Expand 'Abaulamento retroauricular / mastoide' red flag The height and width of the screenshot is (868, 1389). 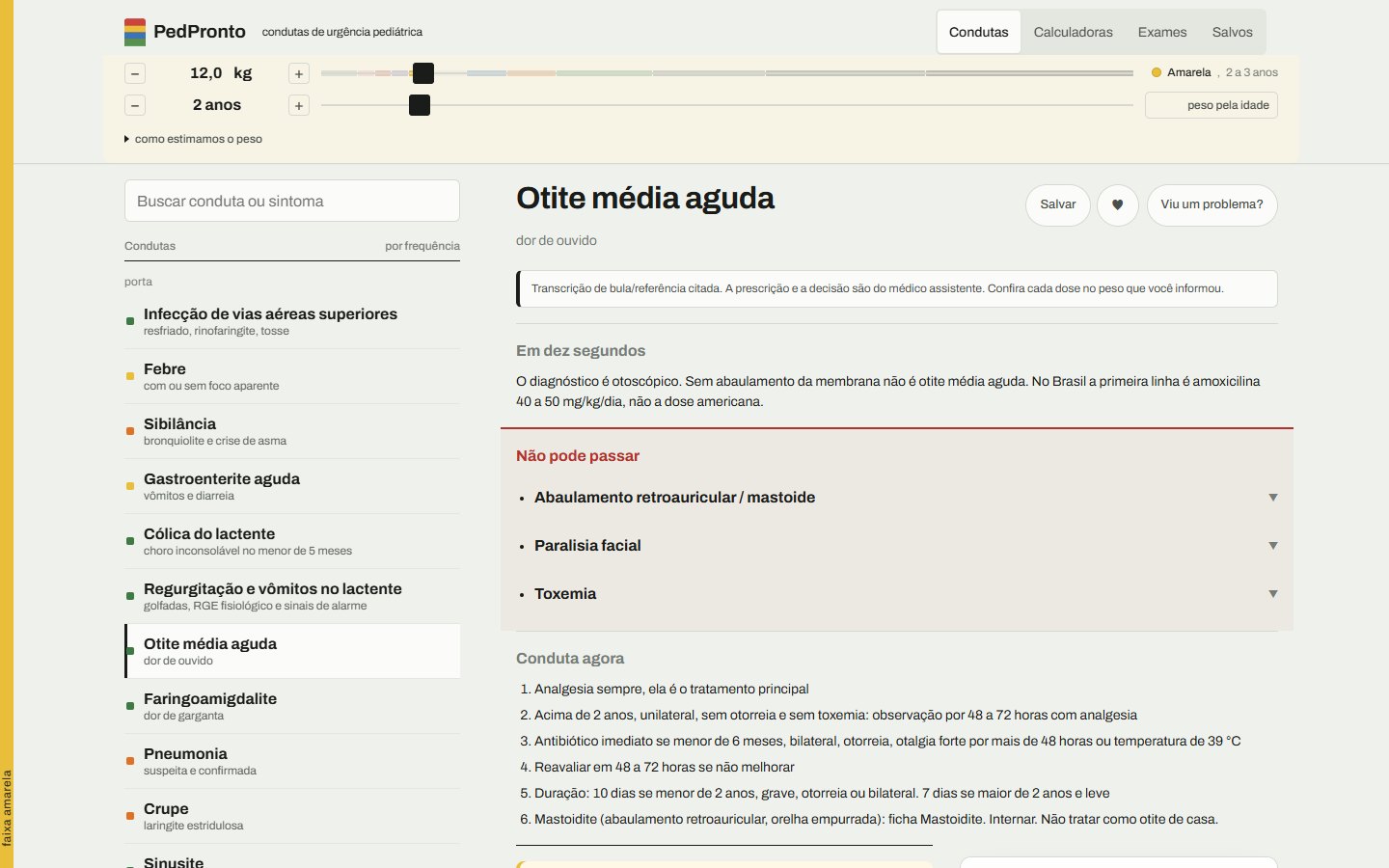(x=897, y=498)
